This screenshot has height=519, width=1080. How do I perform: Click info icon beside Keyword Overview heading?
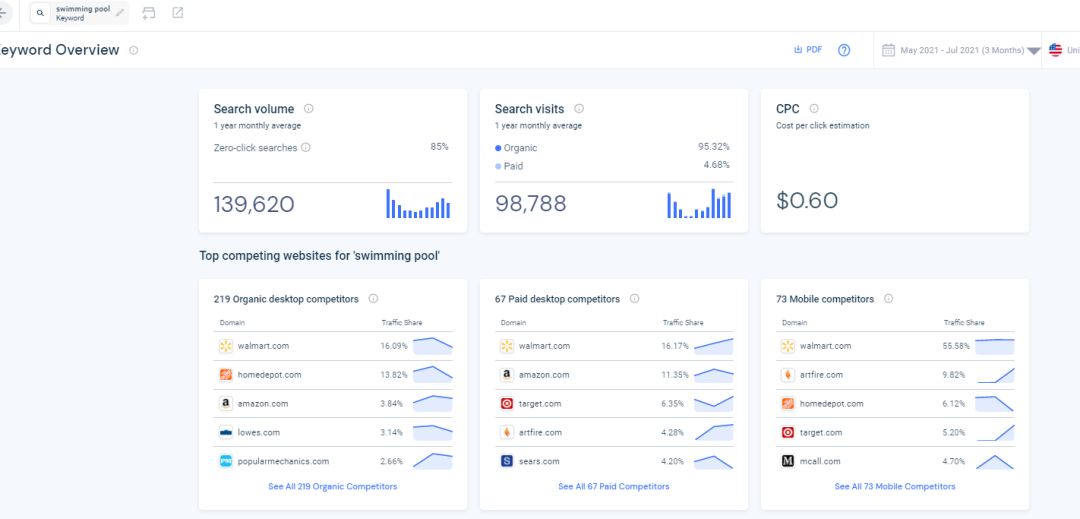coord(134,50)
